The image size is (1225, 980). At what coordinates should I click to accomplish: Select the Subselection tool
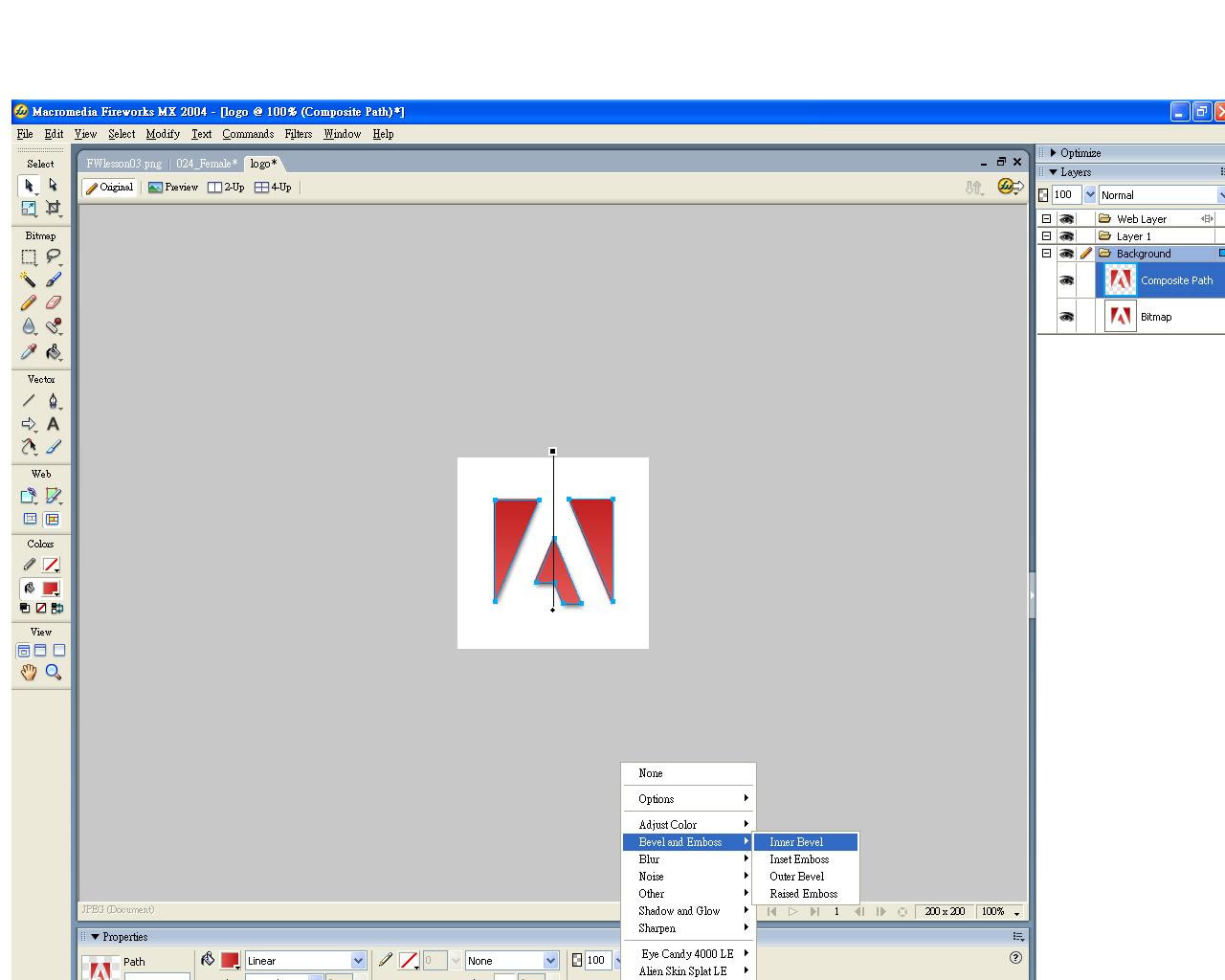point(53,186)
